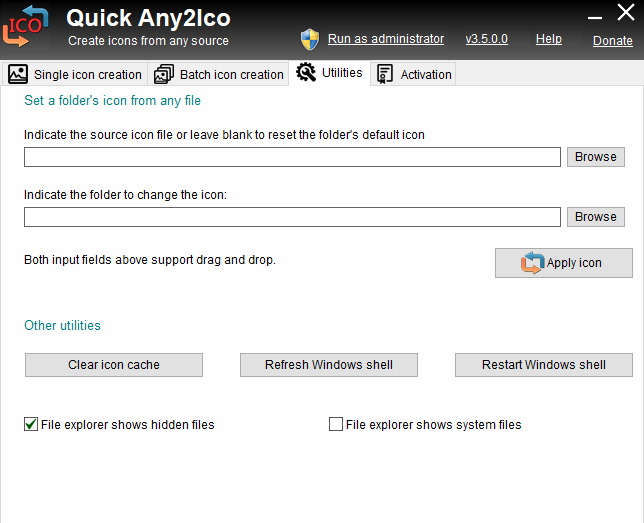Switch to the Batch icon creation tab
Viewport: 644px width, 523px height.
click(x=218, y=74)
